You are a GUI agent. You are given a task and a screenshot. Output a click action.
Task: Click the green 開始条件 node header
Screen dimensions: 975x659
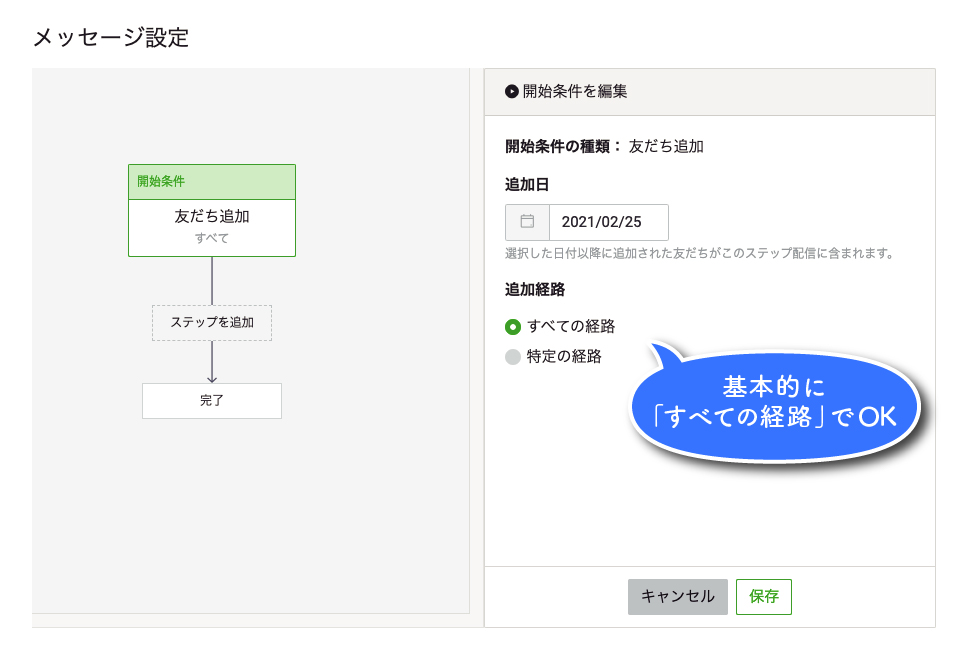[212, 182]
